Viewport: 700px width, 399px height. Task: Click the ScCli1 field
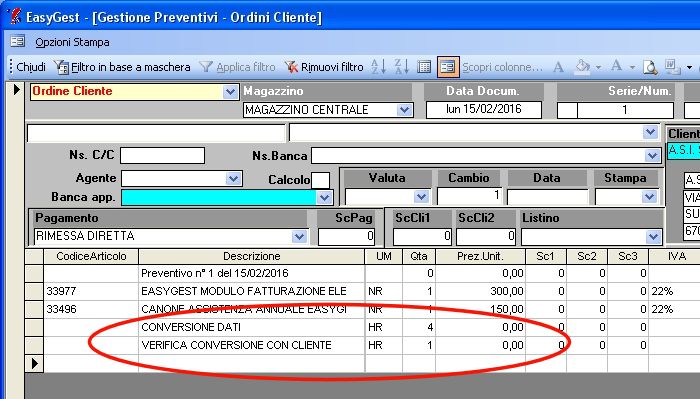point(422,237)
